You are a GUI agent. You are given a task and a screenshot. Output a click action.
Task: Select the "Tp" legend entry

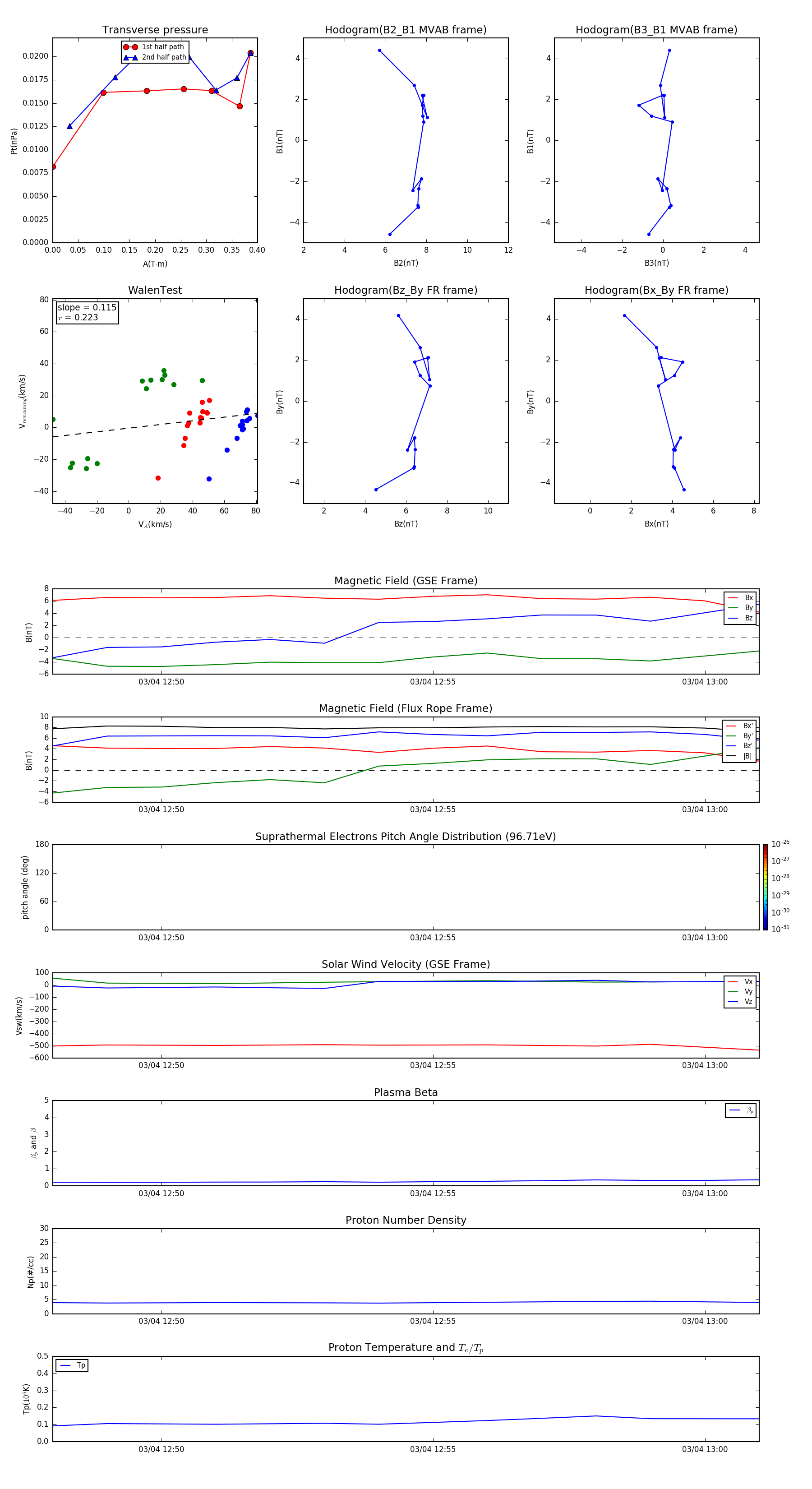coord(73,1365)
